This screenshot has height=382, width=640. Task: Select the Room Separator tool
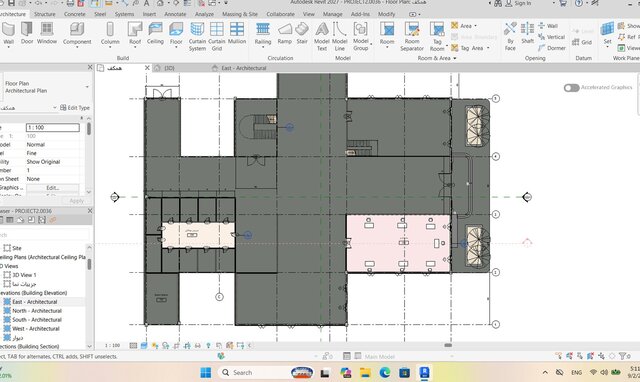[x=412, y=36]
